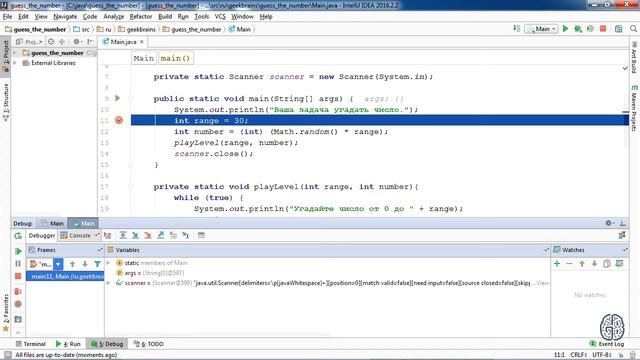Add a new watch with plus icon

(x=557, y=264)
